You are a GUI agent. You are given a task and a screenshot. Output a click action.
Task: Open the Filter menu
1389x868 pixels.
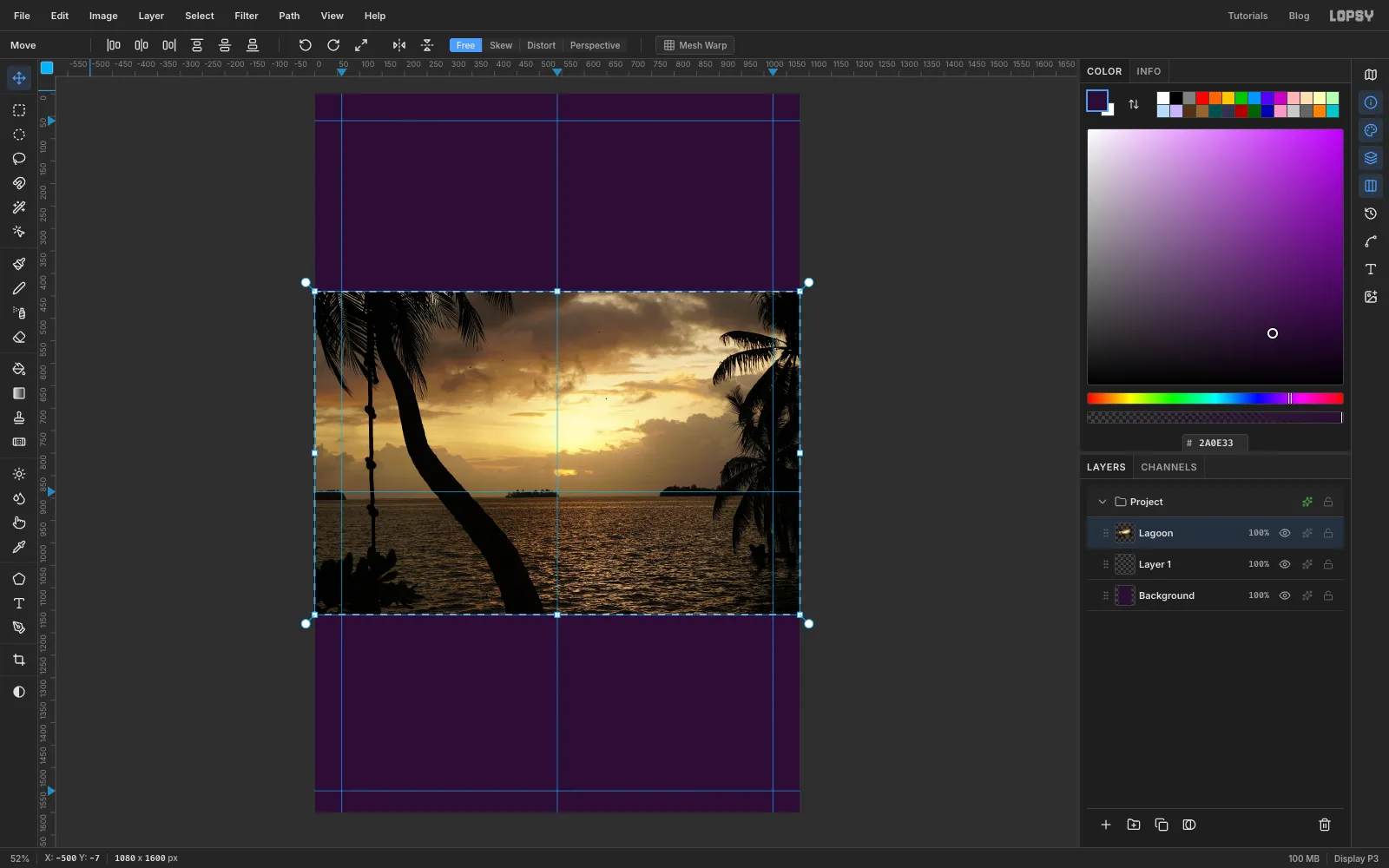247,16
